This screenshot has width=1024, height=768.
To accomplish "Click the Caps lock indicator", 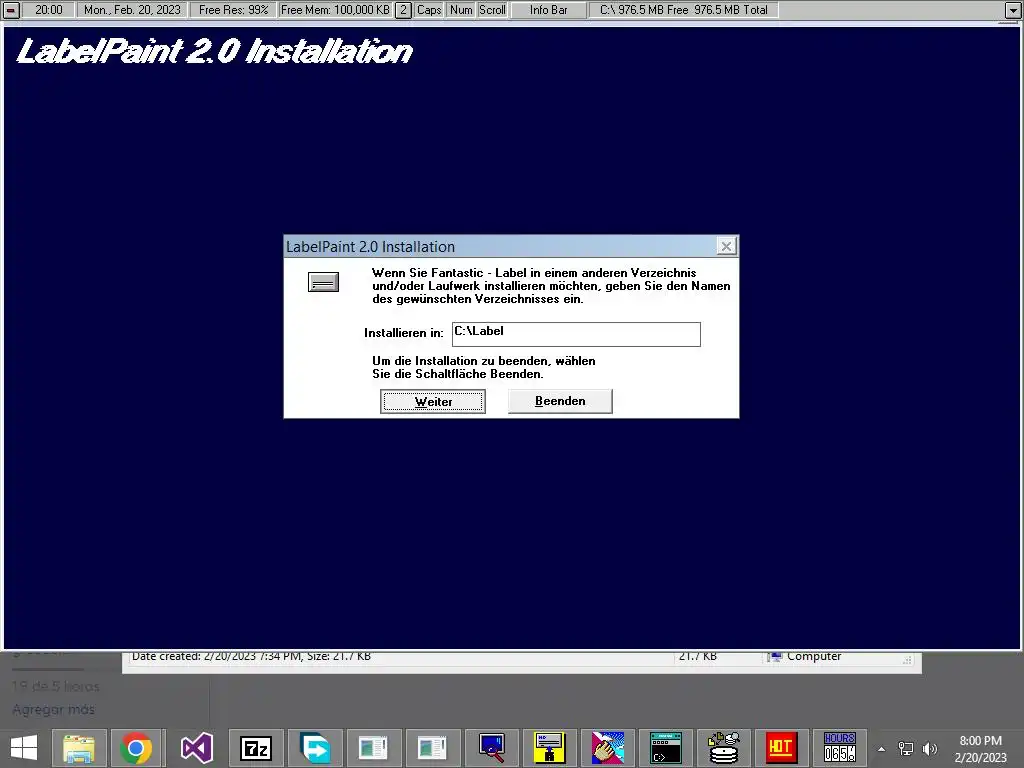I will (x=429, y=10).
